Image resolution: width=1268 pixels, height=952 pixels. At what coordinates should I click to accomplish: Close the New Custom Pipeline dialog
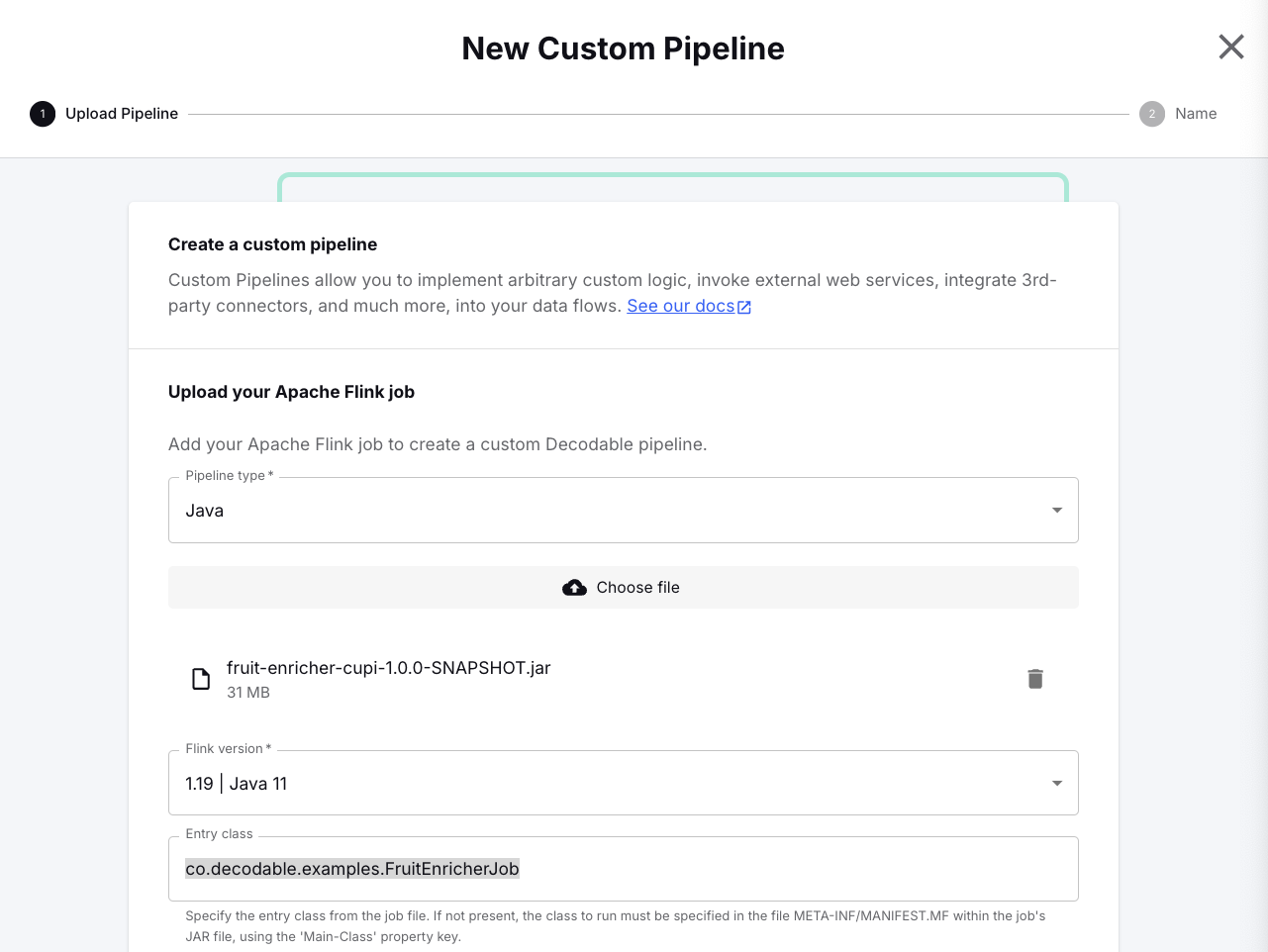pos(1230,47)
